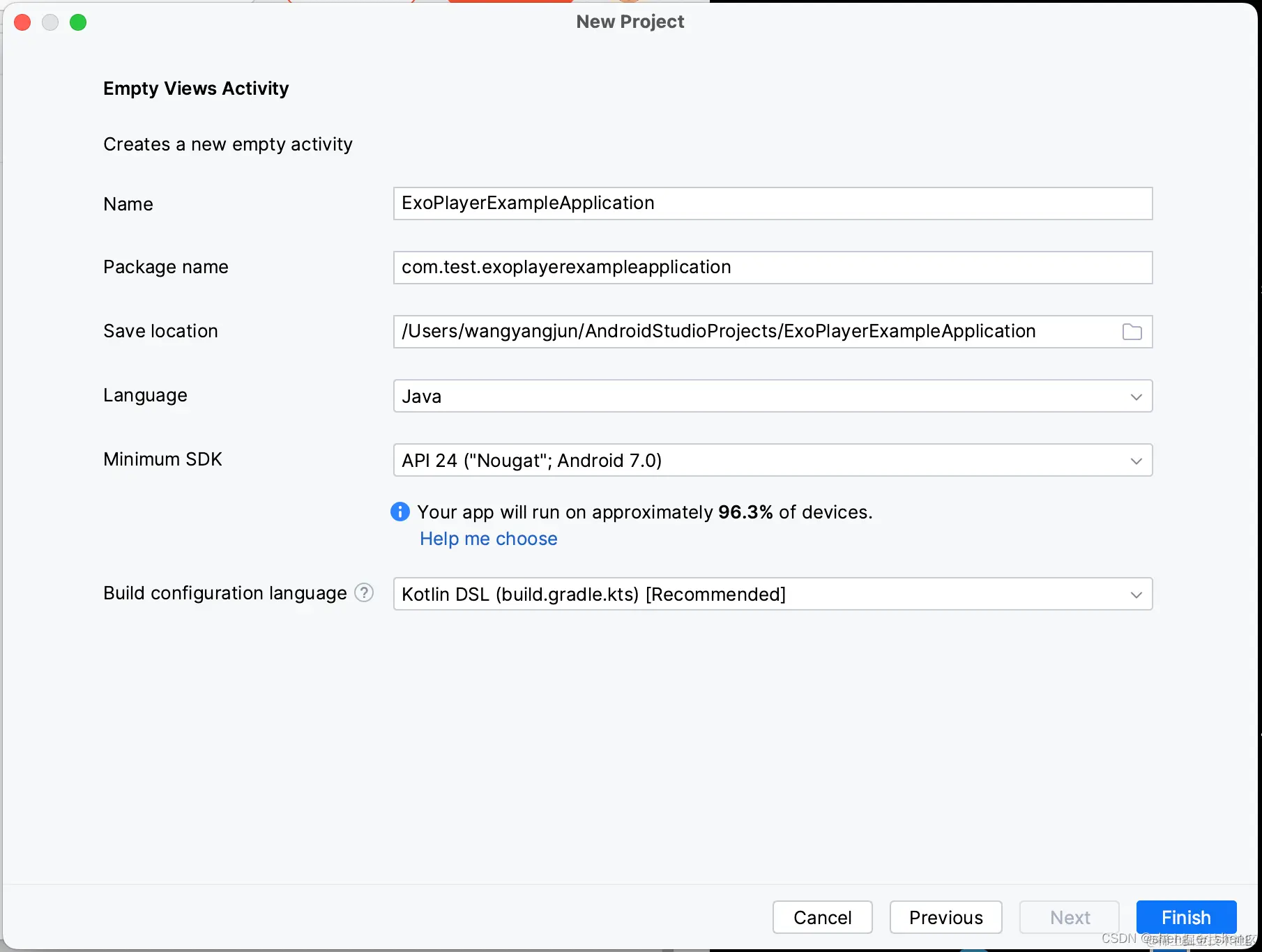Click the help question mark icon
Image resolution: width=1262 pixels, height=952 pixels.
pos(364,593)
